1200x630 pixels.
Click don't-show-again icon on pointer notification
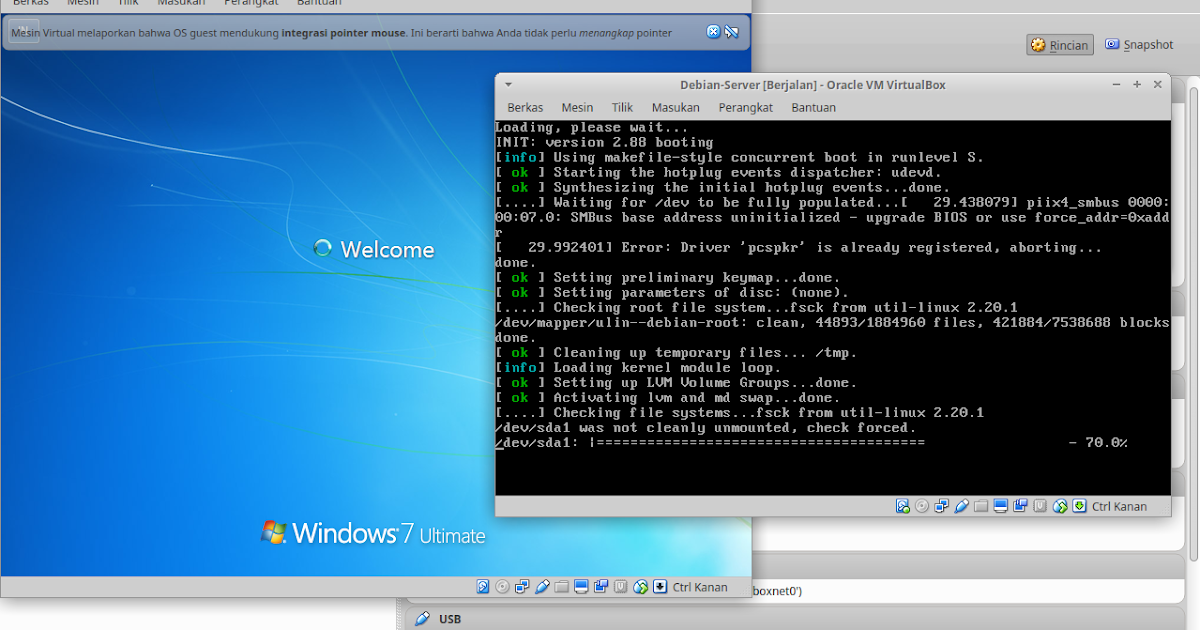click(x=731, y=32)
